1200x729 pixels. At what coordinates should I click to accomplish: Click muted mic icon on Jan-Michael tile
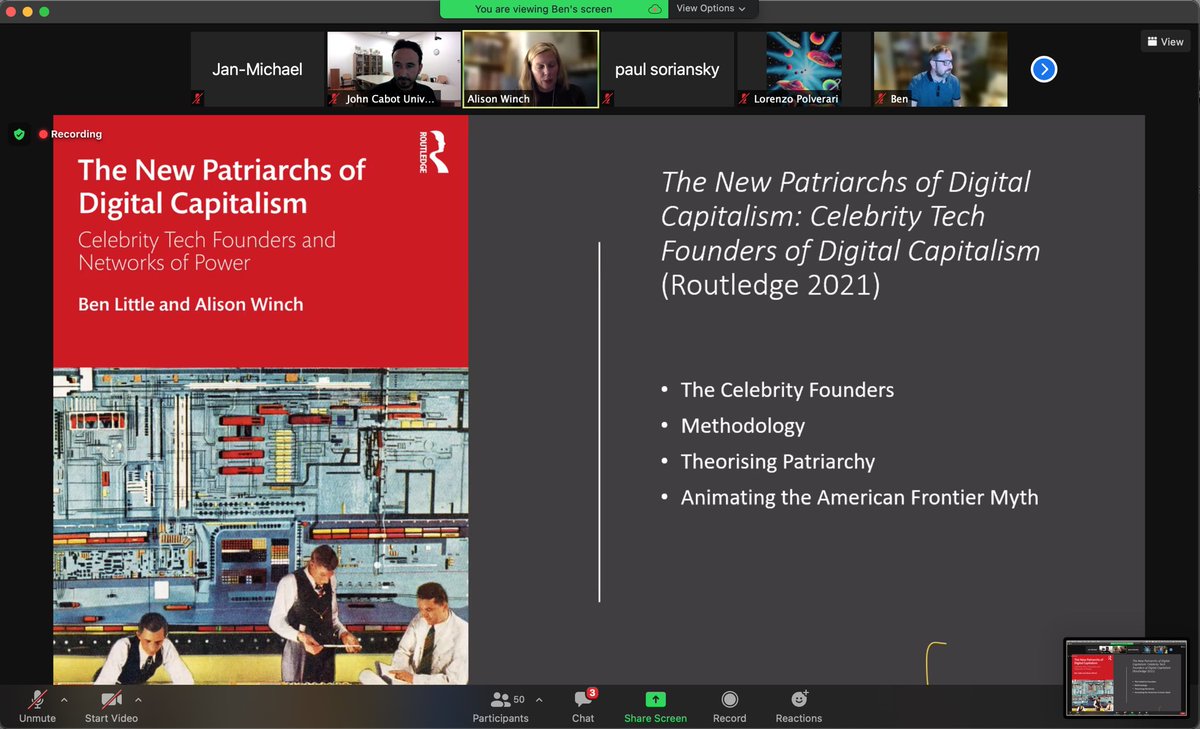pyautogui.click(x=199, y=98)
